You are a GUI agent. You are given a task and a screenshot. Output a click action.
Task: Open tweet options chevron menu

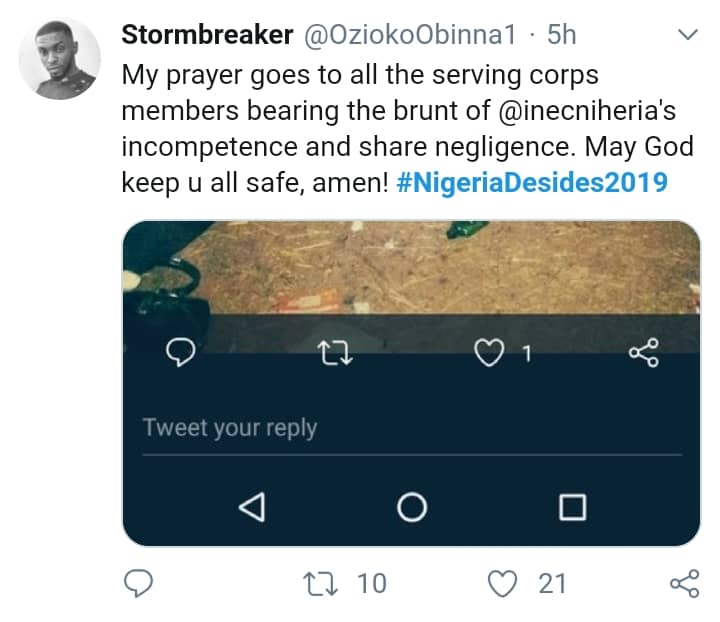point(688,36)
